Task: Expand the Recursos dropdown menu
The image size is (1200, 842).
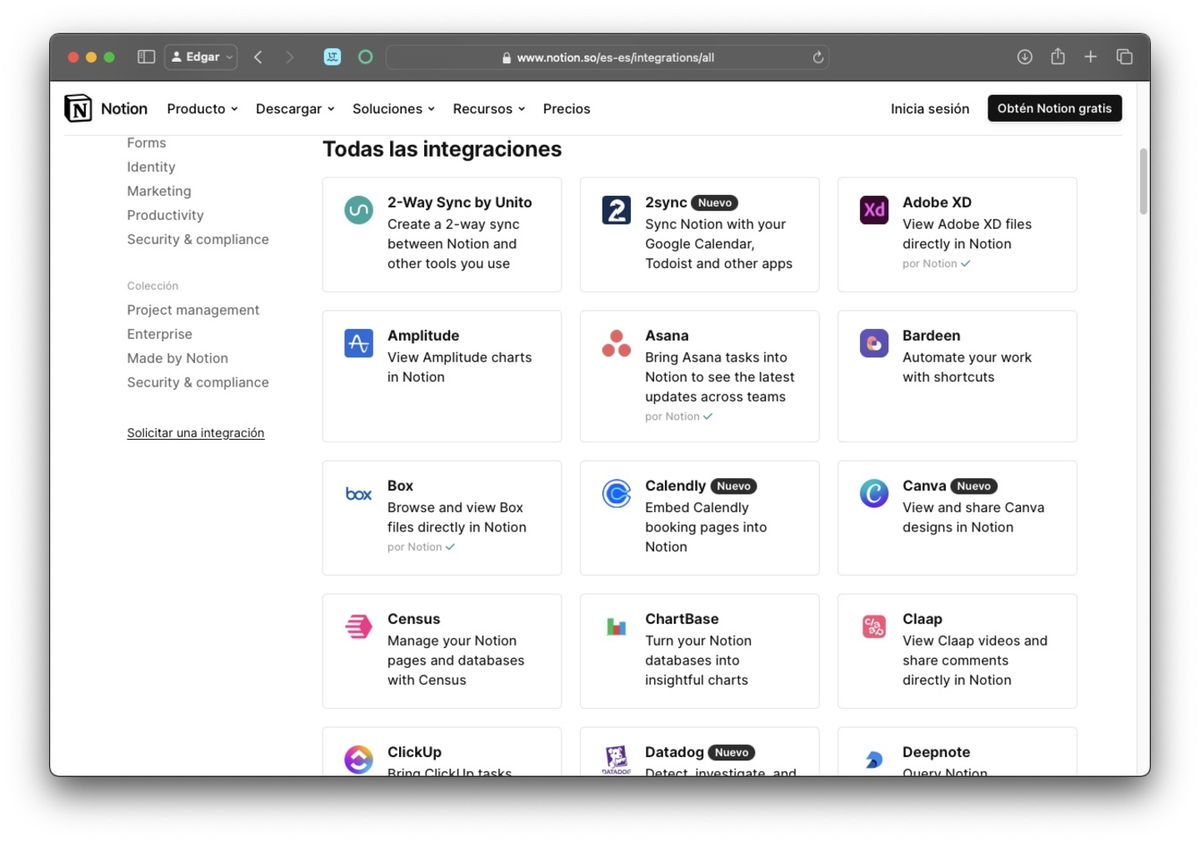Action: (x=488, y=108)
